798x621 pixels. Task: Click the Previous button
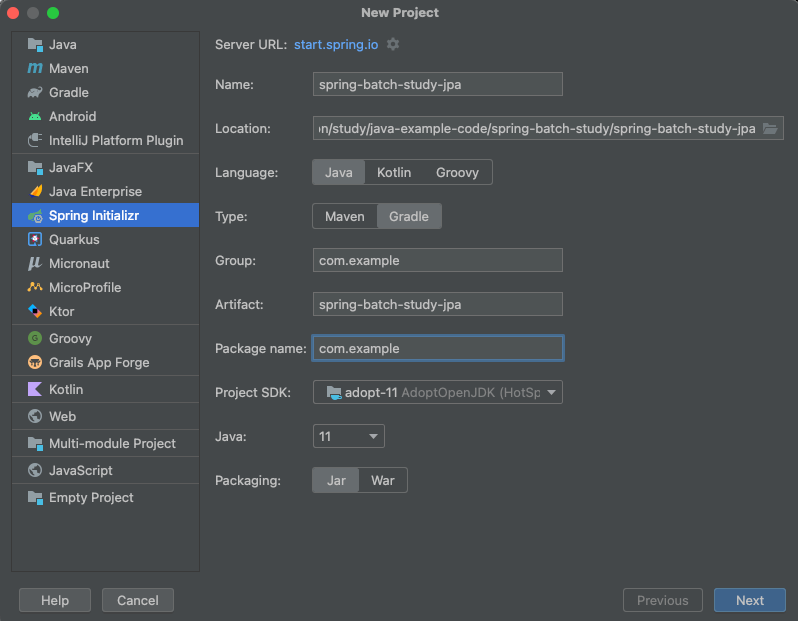tap(663, 600)
